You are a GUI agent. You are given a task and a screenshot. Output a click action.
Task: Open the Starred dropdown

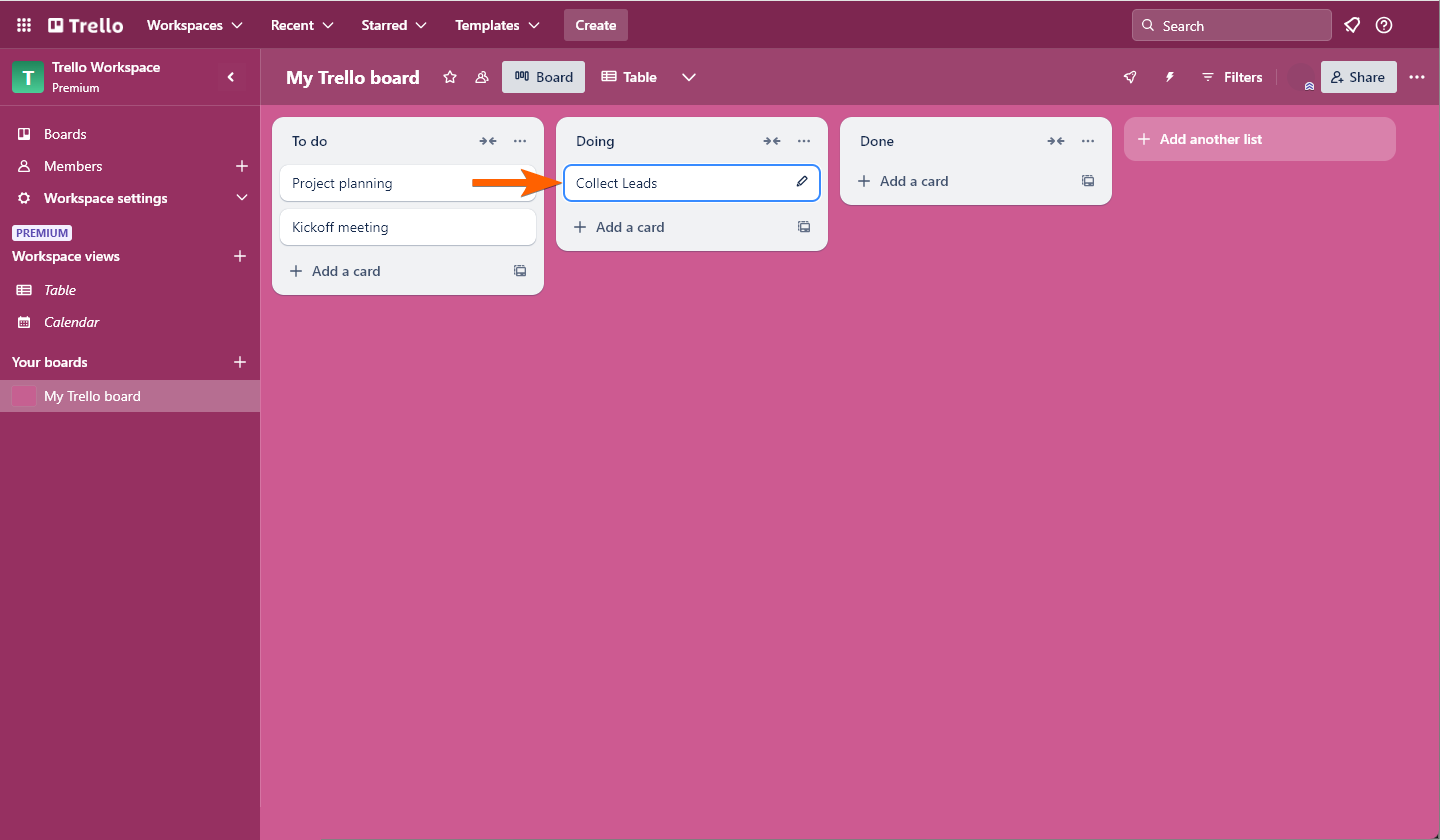pyautogui.click(x=394, y=25)
